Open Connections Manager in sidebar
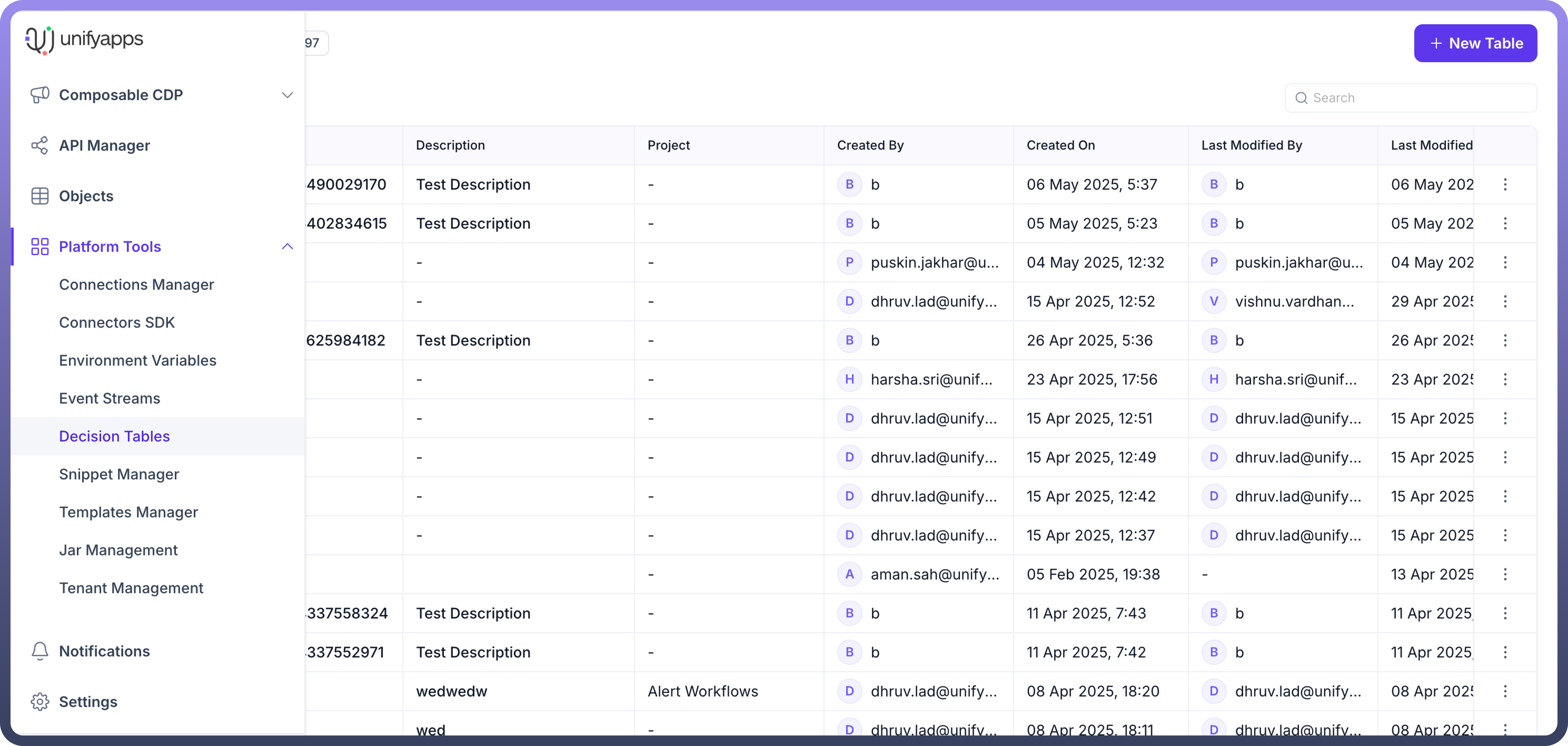Image resolution: width=1568 pixels, height=746 pixels. point(136,284)
